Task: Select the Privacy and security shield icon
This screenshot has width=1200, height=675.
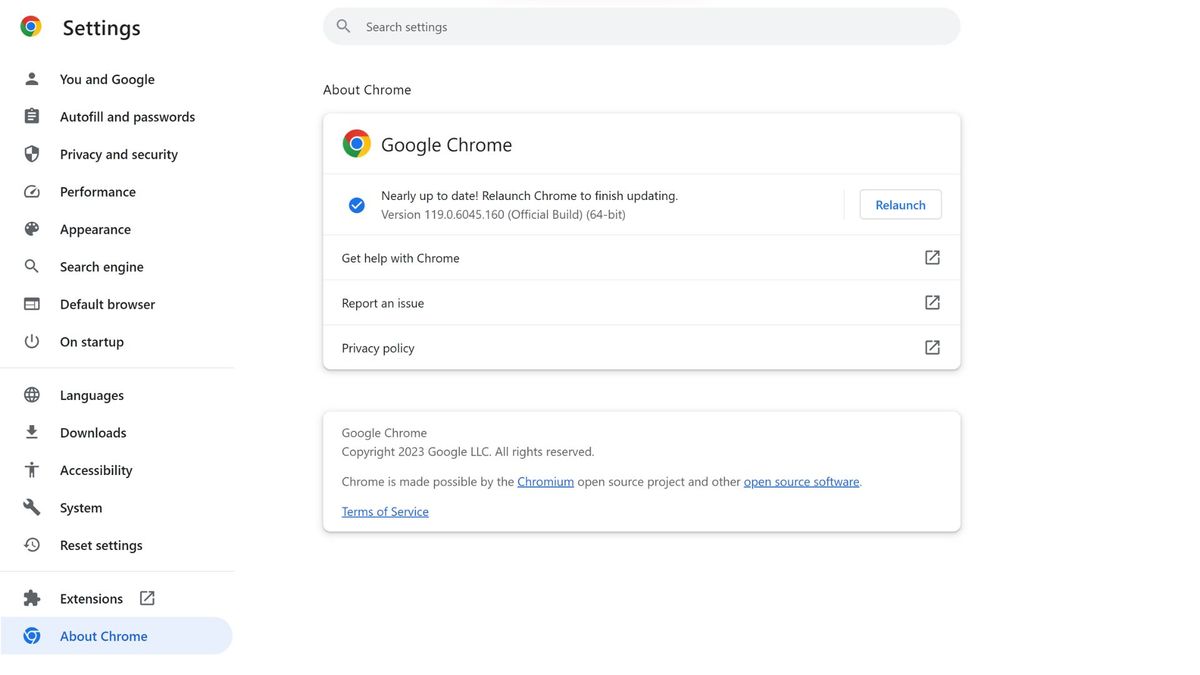Action: (31, 154)
